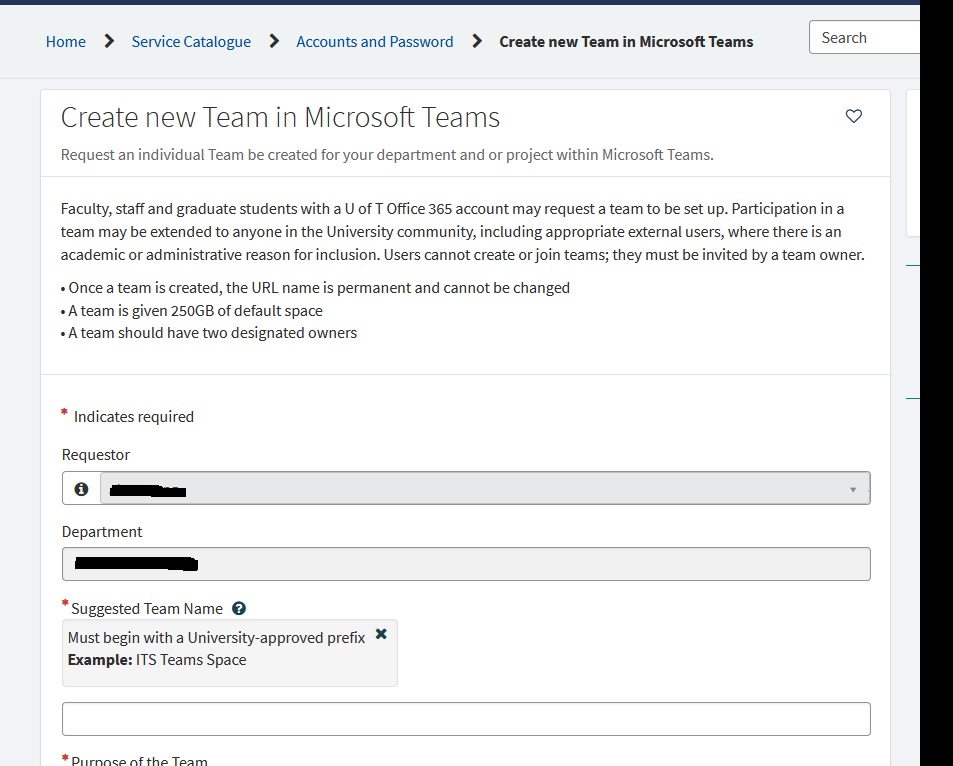The width and height of the screenshot is (953, 766).
Task: Open Accounts and Password breadcrumb
Action: click(x=374, y=42)
